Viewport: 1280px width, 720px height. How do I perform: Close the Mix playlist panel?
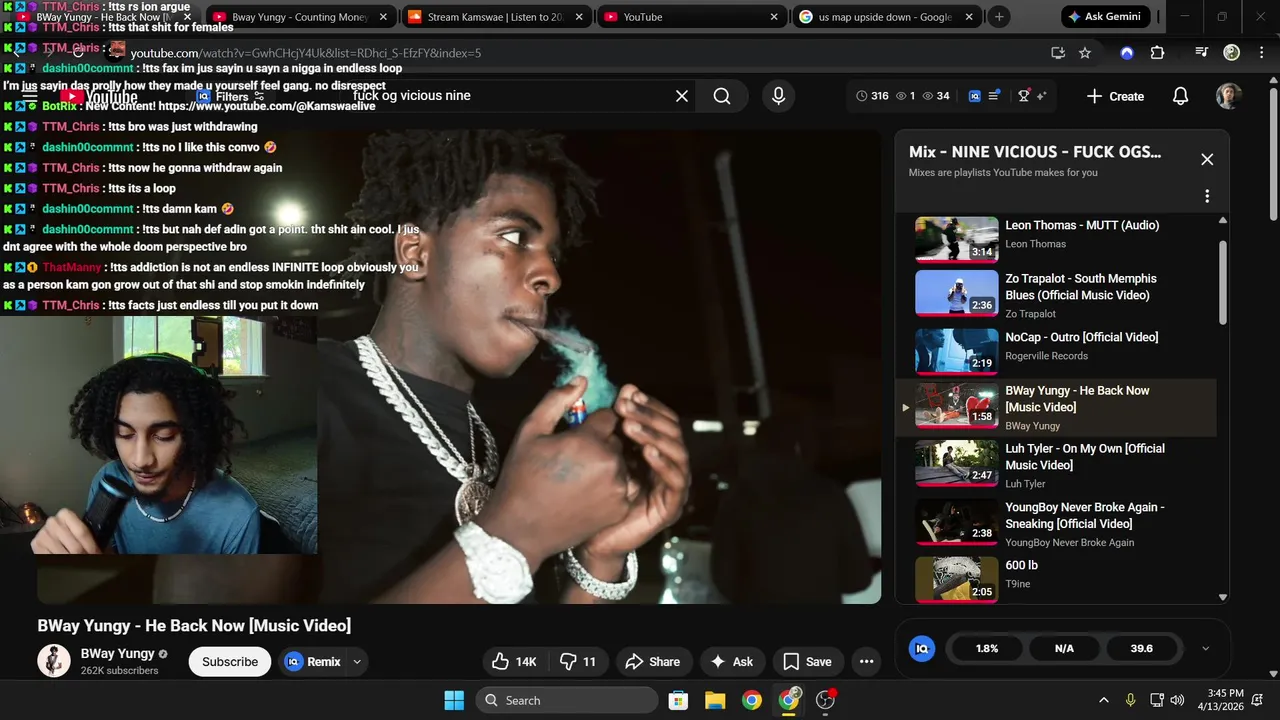tap(1207, 159)
